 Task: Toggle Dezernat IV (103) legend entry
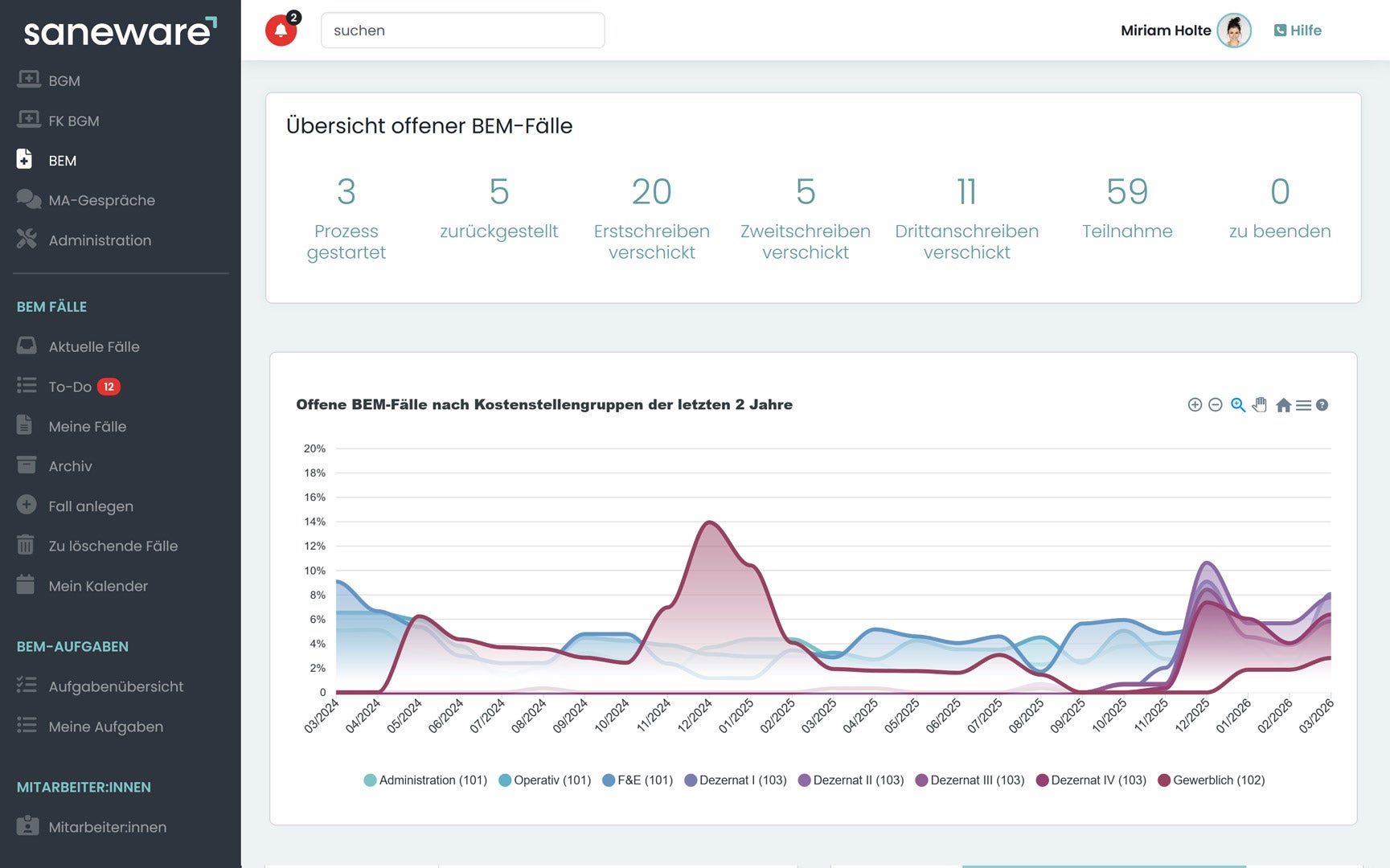pos(1091,780)
